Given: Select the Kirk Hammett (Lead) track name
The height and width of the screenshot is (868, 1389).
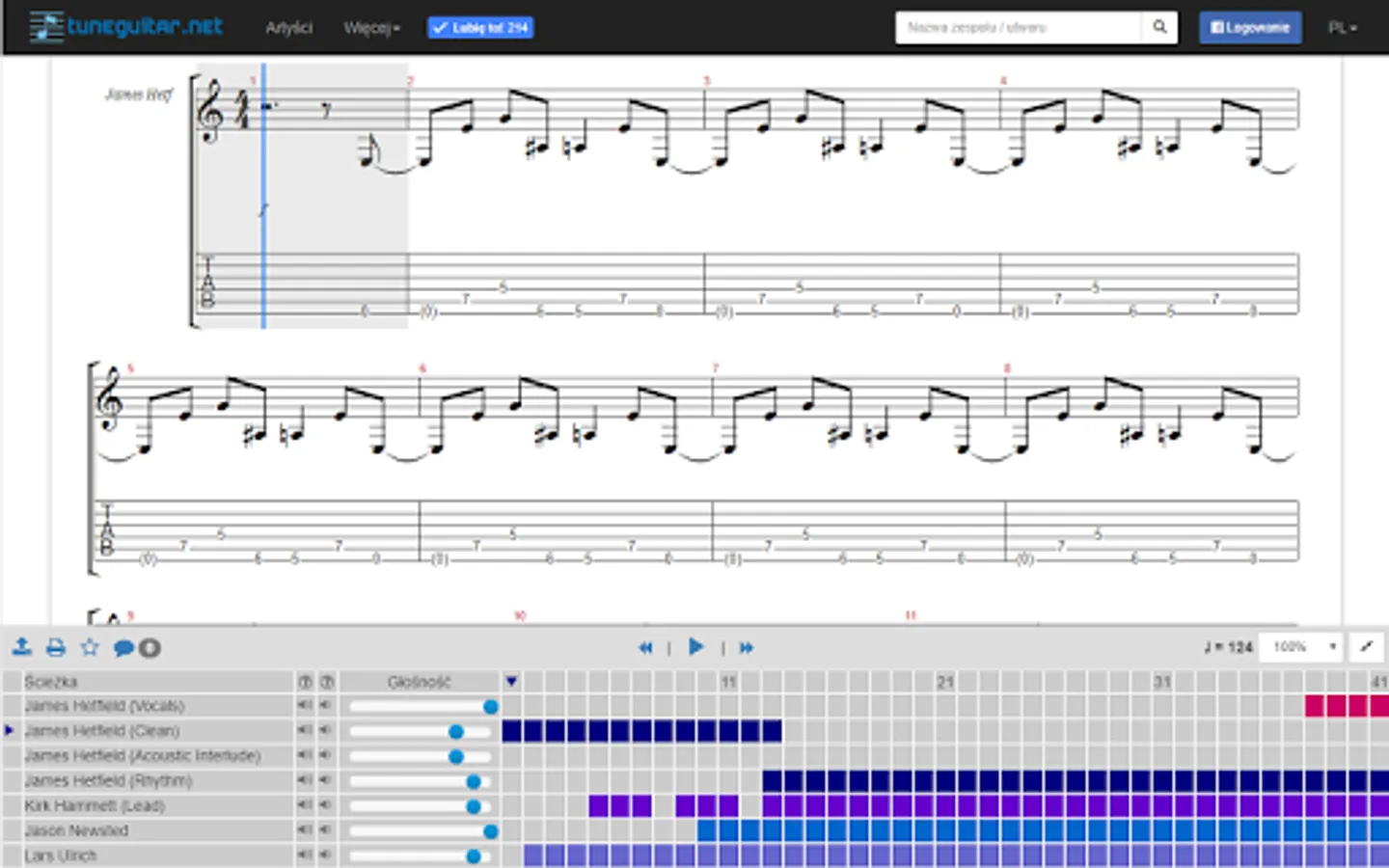Looking at the screenshot, I should pyautogui.click(x=95, y=806).
